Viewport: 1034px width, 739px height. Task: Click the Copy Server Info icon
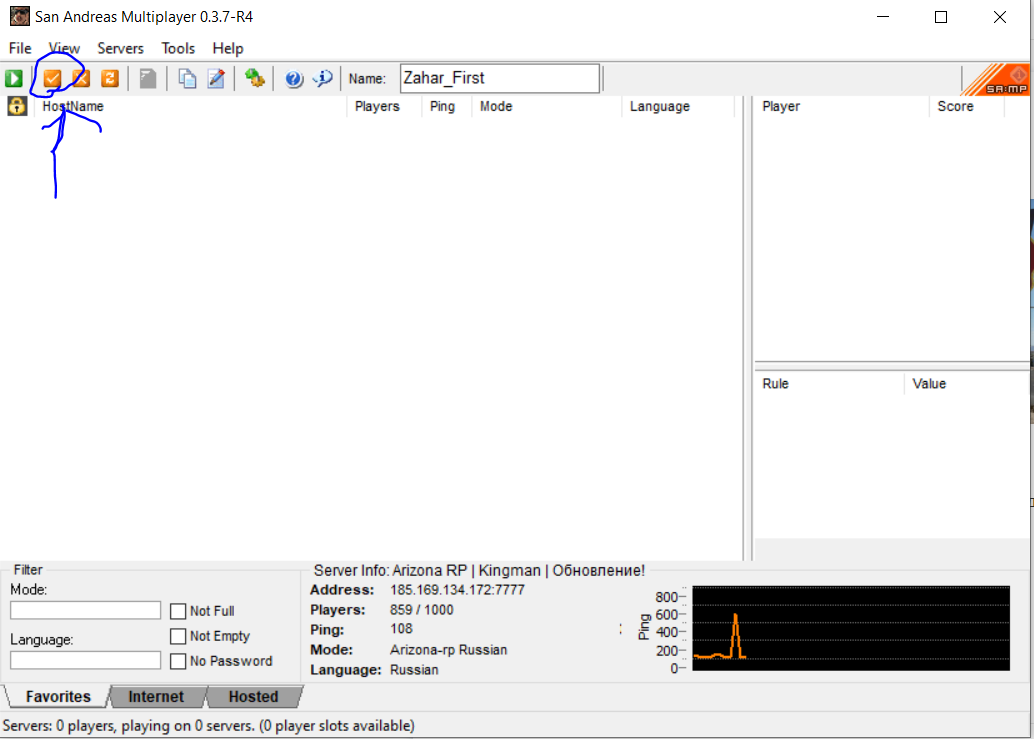[x=187, y=78]
